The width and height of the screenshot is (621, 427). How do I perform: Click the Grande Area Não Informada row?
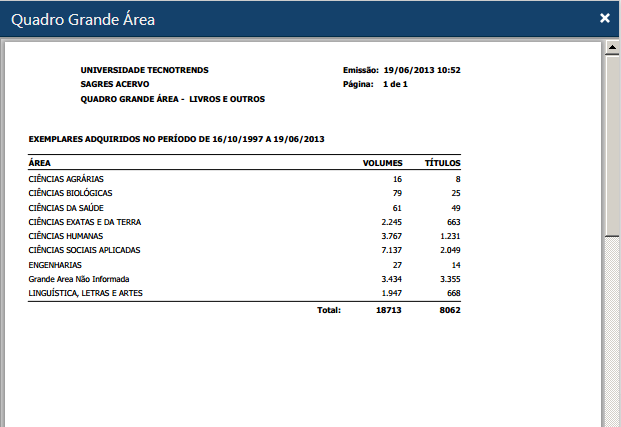coord(79,278)
